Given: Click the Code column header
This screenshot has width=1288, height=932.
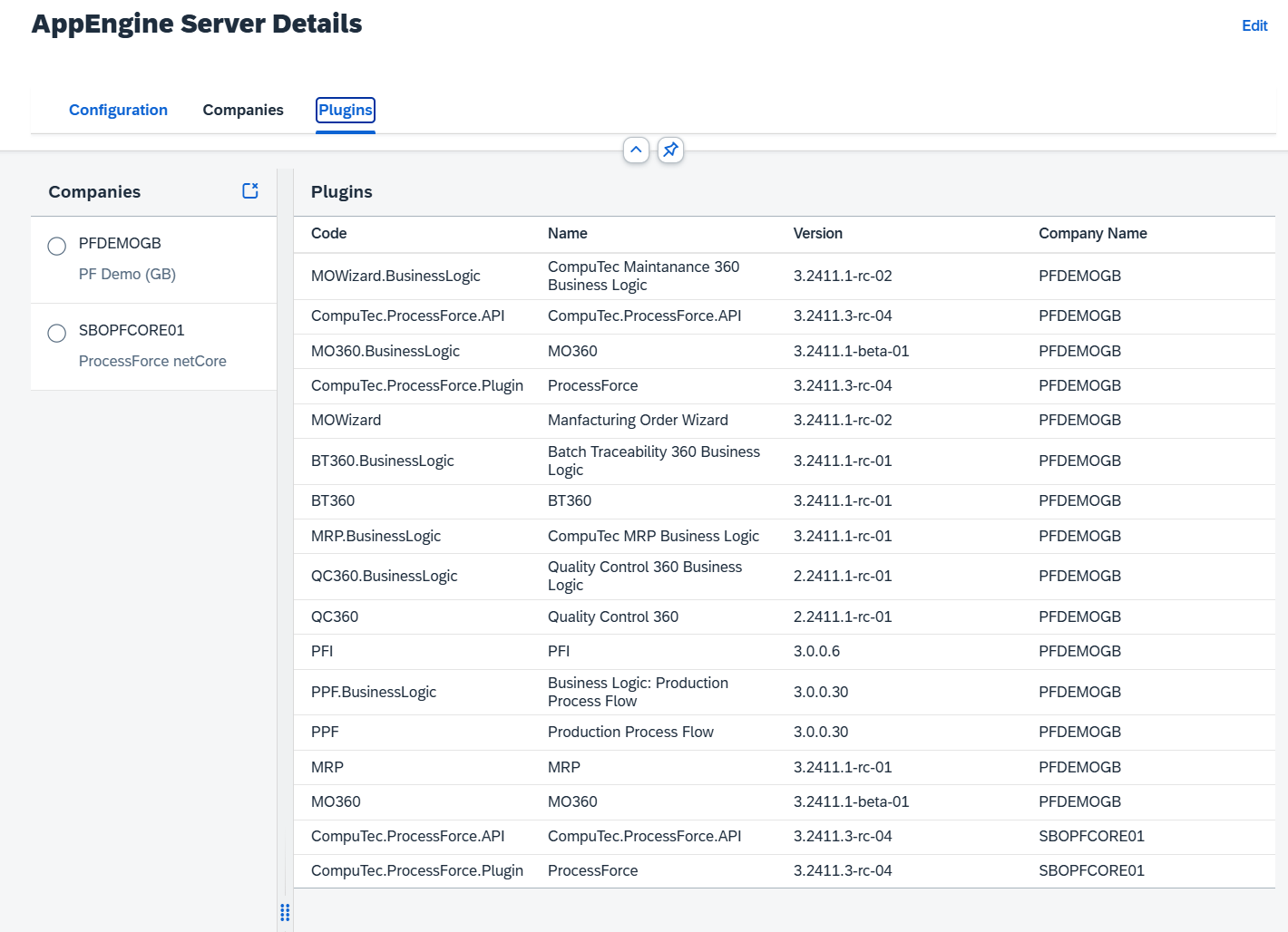Looking at the screenshot, I should pos(329,233).
